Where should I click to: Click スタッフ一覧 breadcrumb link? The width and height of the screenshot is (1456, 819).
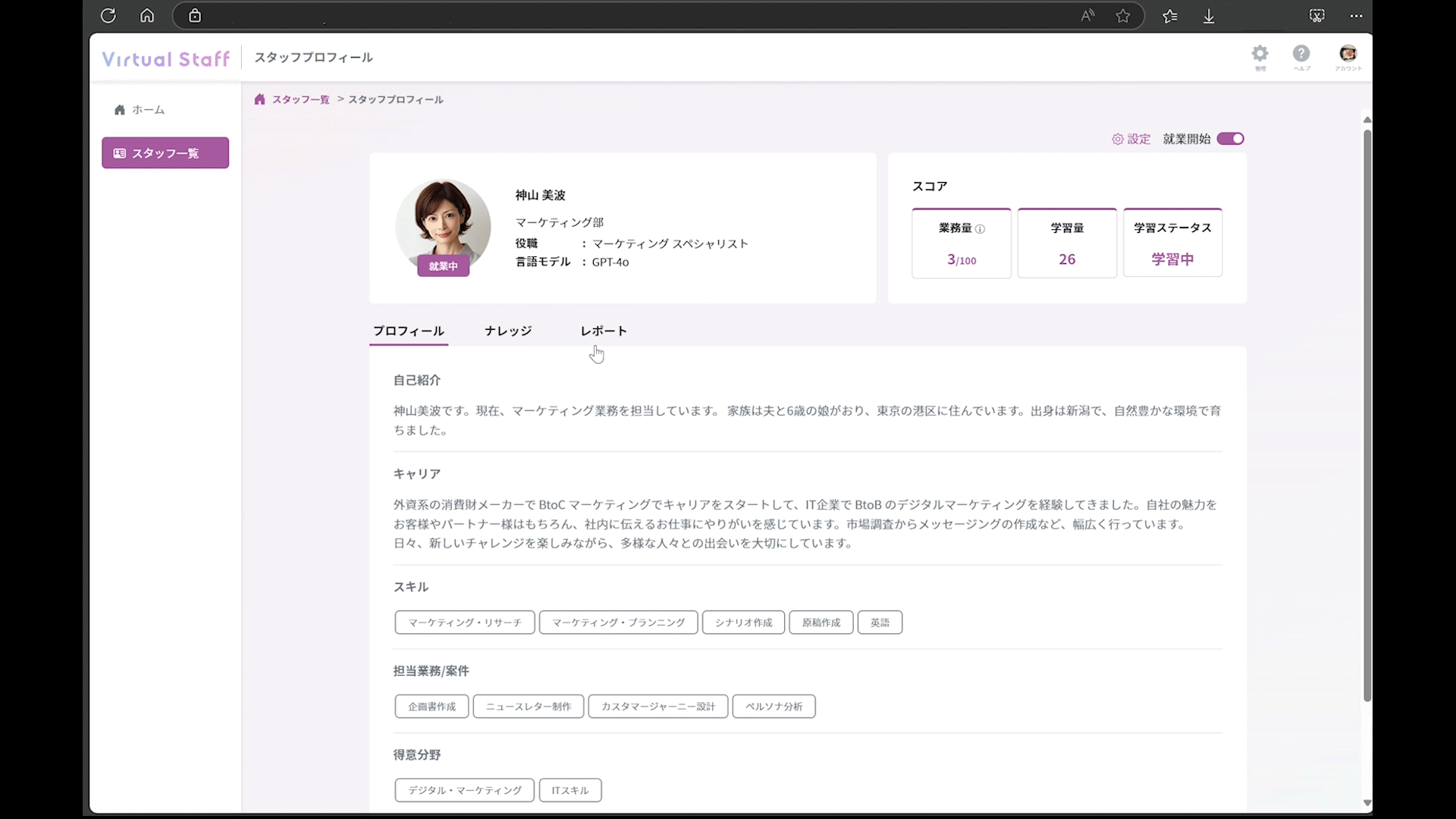click(300, 99)
